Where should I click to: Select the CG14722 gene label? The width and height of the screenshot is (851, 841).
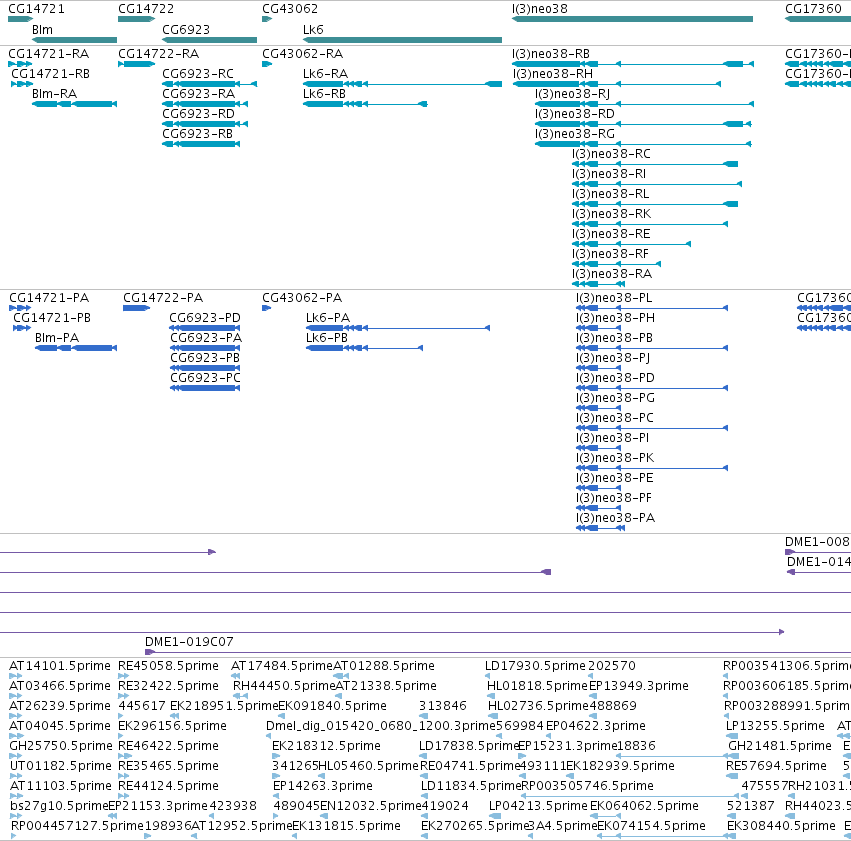(x=146, y=9)
